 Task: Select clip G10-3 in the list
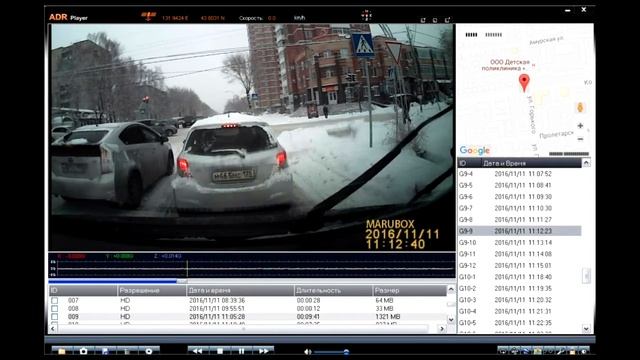(520, 300)
